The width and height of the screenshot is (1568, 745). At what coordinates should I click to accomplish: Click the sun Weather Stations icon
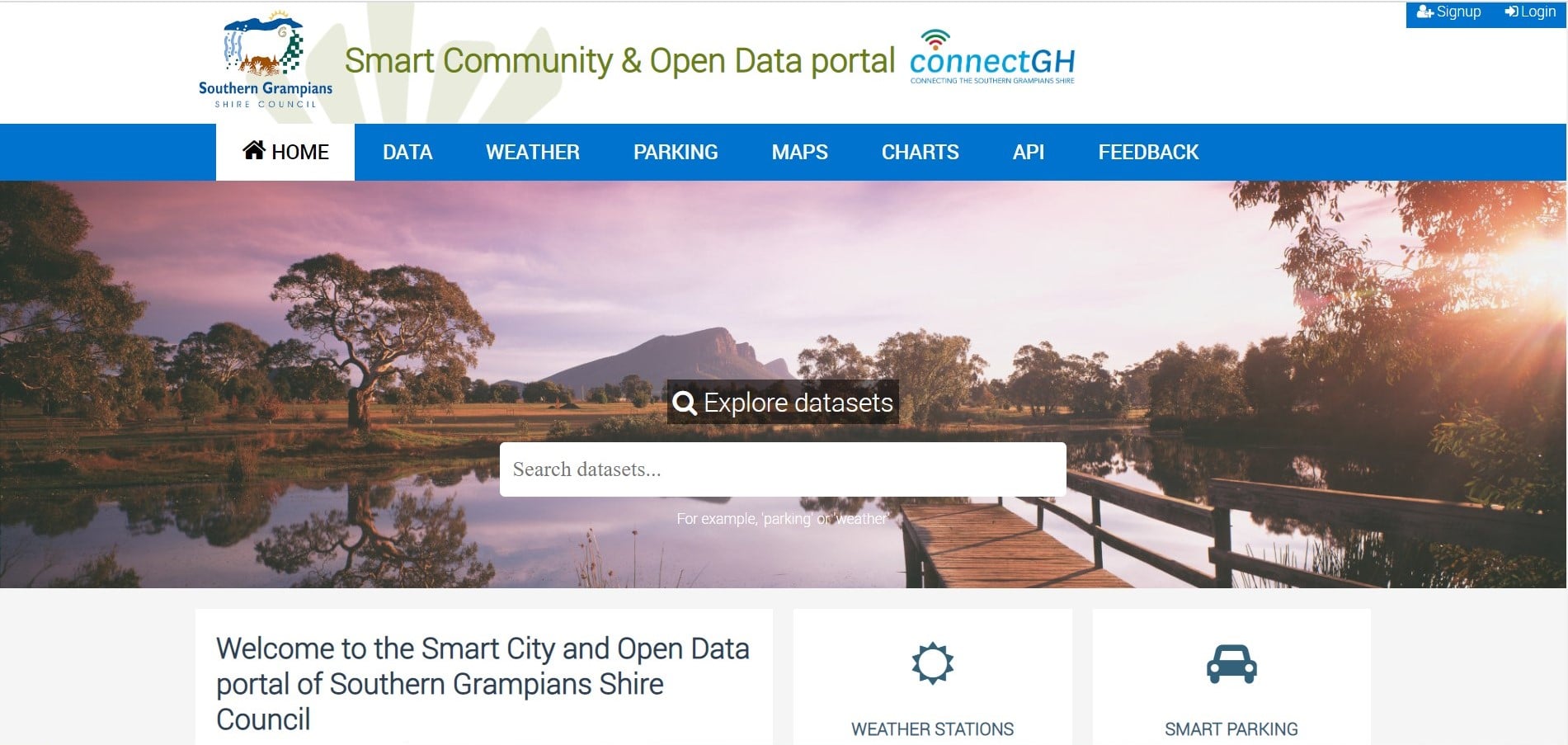point(932,663)
